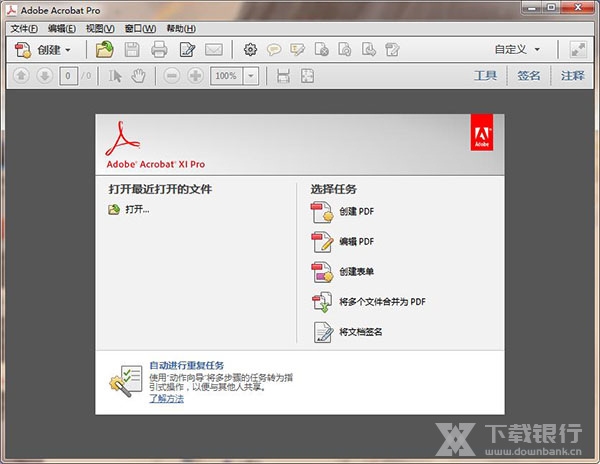The width and height of the screenshot is (600, 464).
Task: Open Preferences with the gear icon
Action: (x=250, y=50)
